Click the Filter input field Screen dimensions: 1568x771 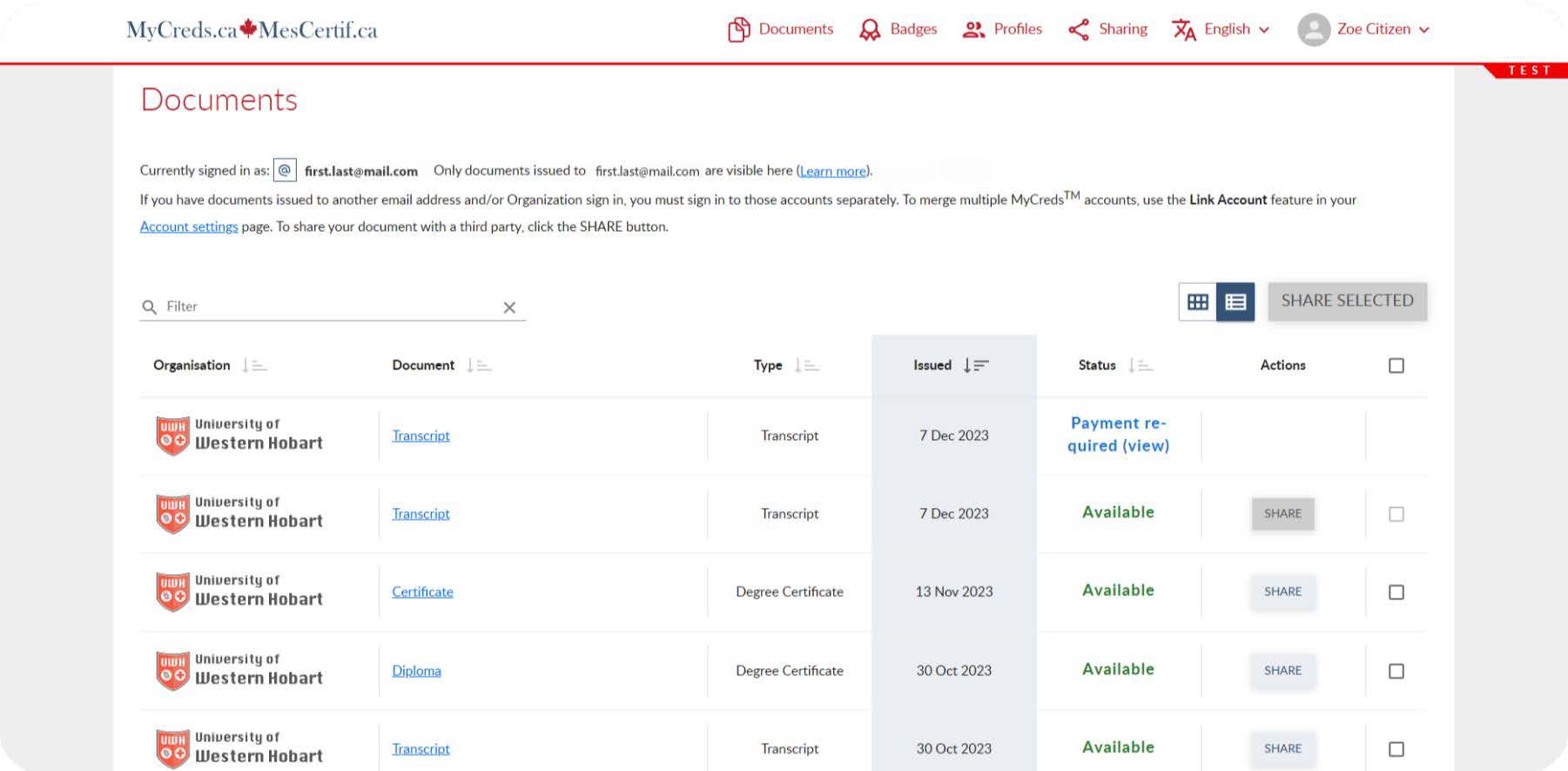pos(333,307)
